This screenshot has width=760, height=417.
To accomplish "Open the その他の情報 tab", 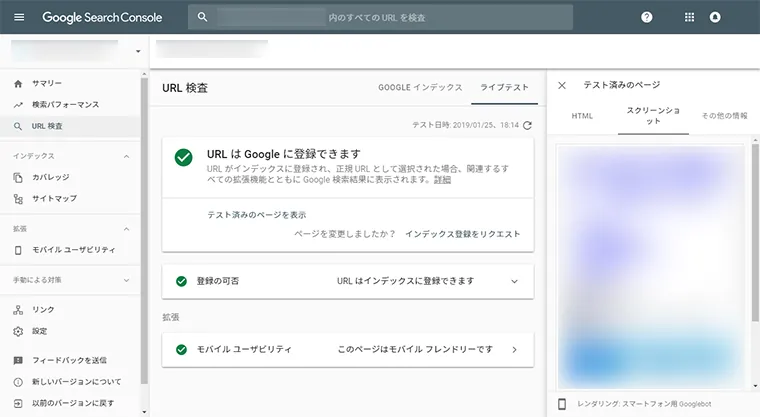I will pos(725,116).
